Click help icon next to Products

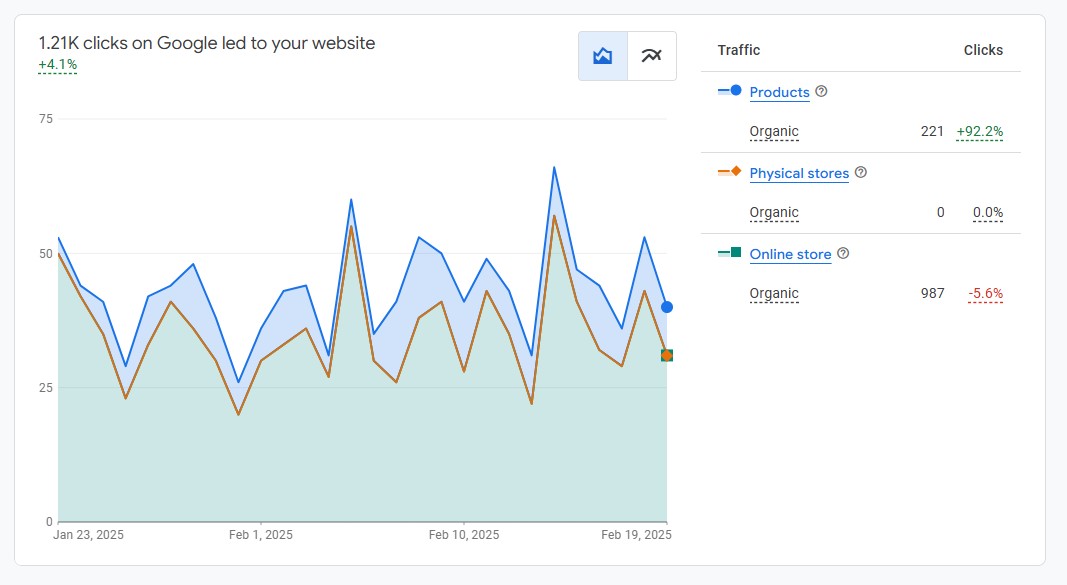coord(821,91)
